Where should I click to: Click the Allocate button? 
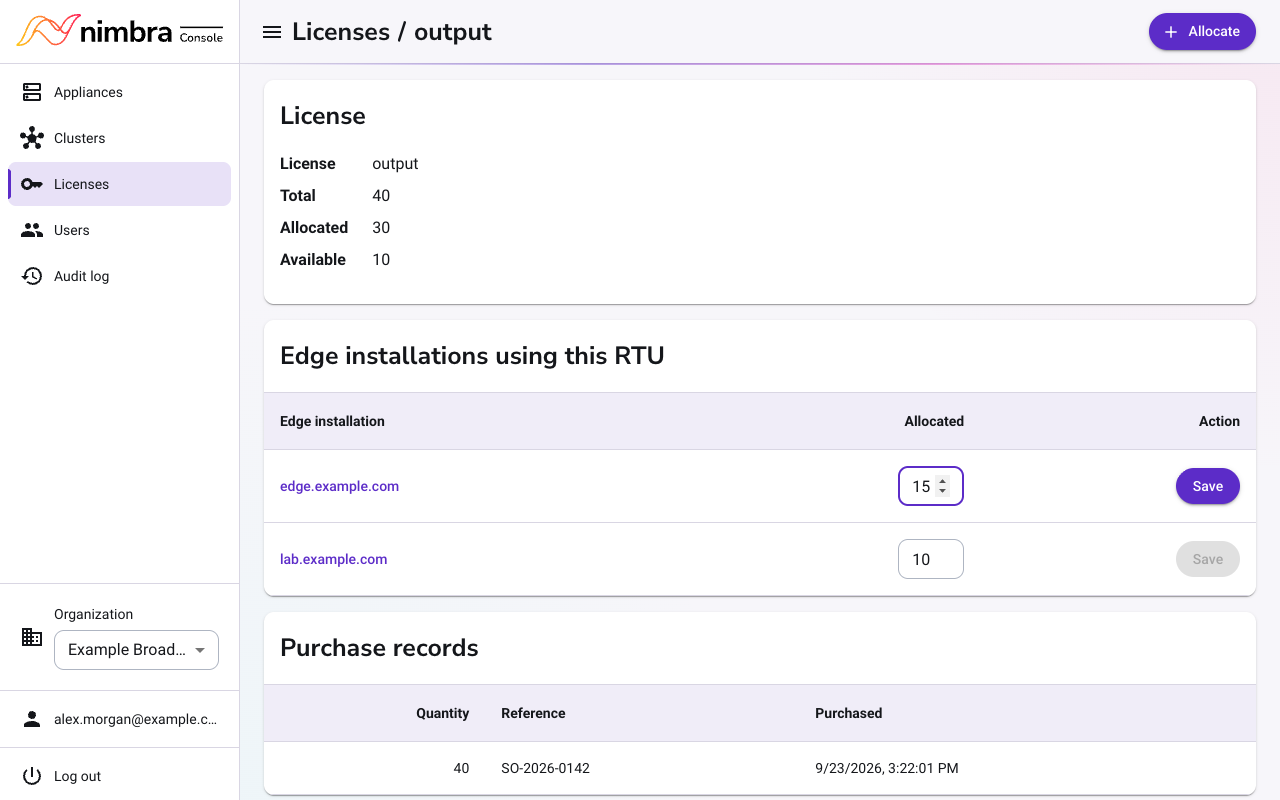click(x=1202, y=31)
